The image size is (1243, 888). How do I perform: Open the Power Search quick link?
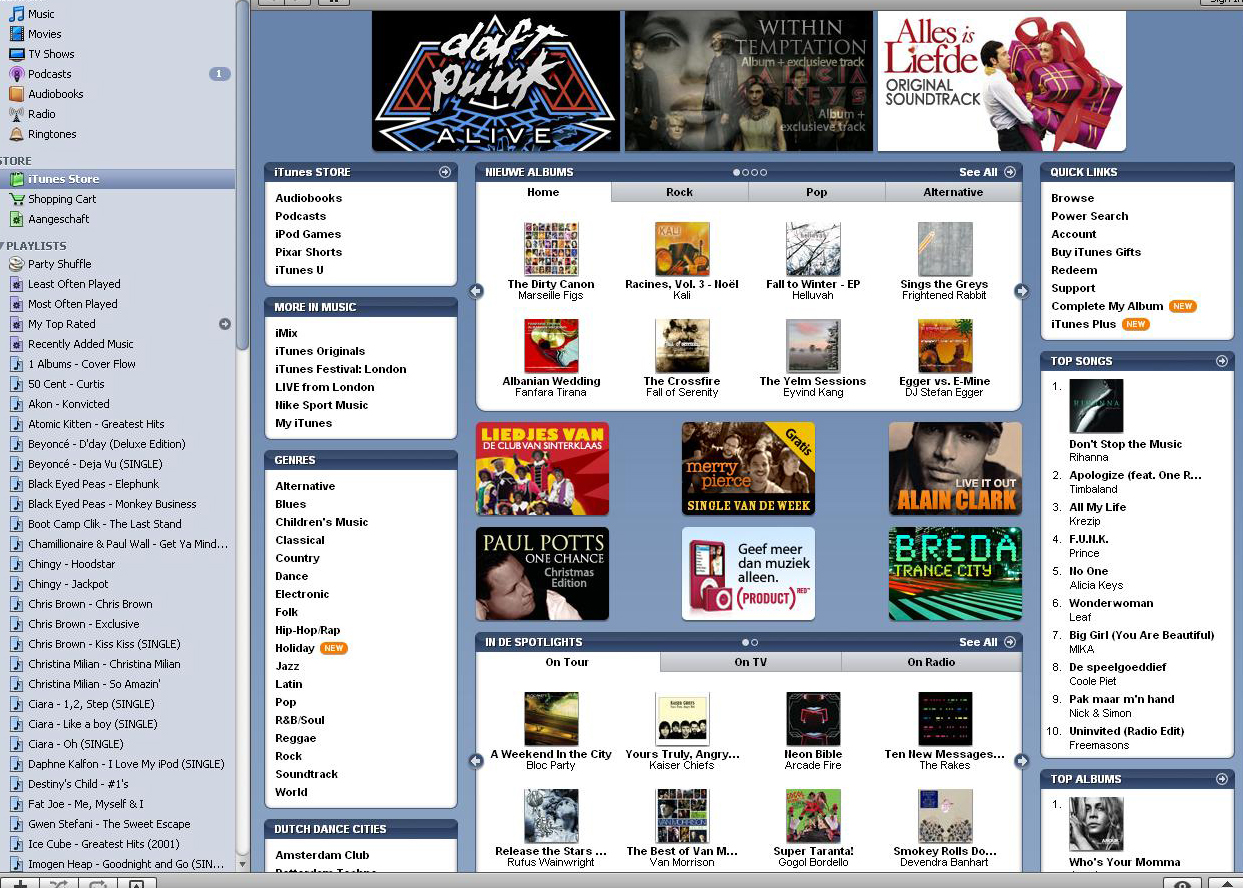(1089, 216)
